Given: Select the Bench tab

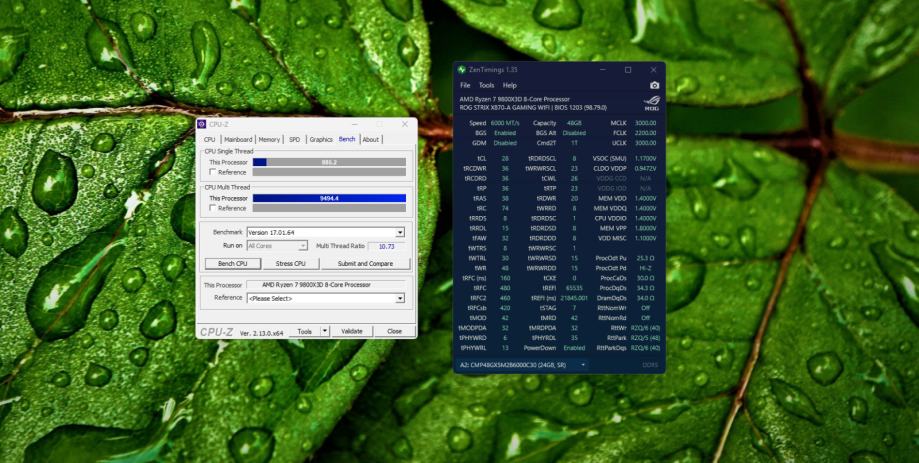Looking at the screenshot, I should [x=347, y=139].
